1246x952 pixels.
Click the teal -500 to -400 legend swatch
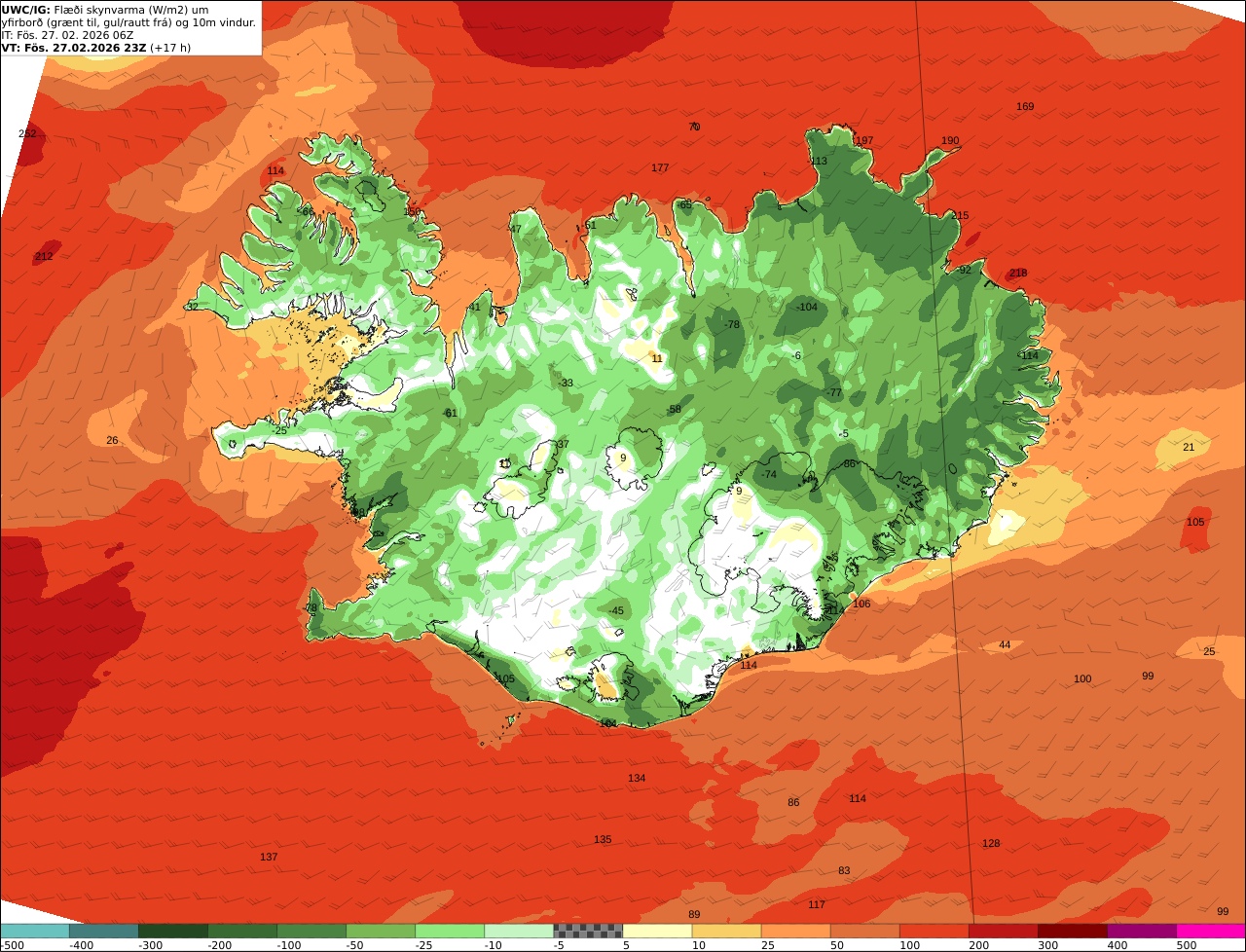coord(35,931)
